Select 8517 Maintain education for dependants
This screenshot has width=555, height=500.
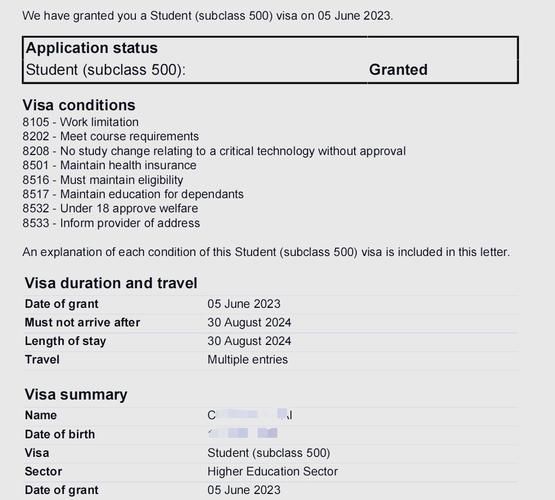click(x=133, y=194)
